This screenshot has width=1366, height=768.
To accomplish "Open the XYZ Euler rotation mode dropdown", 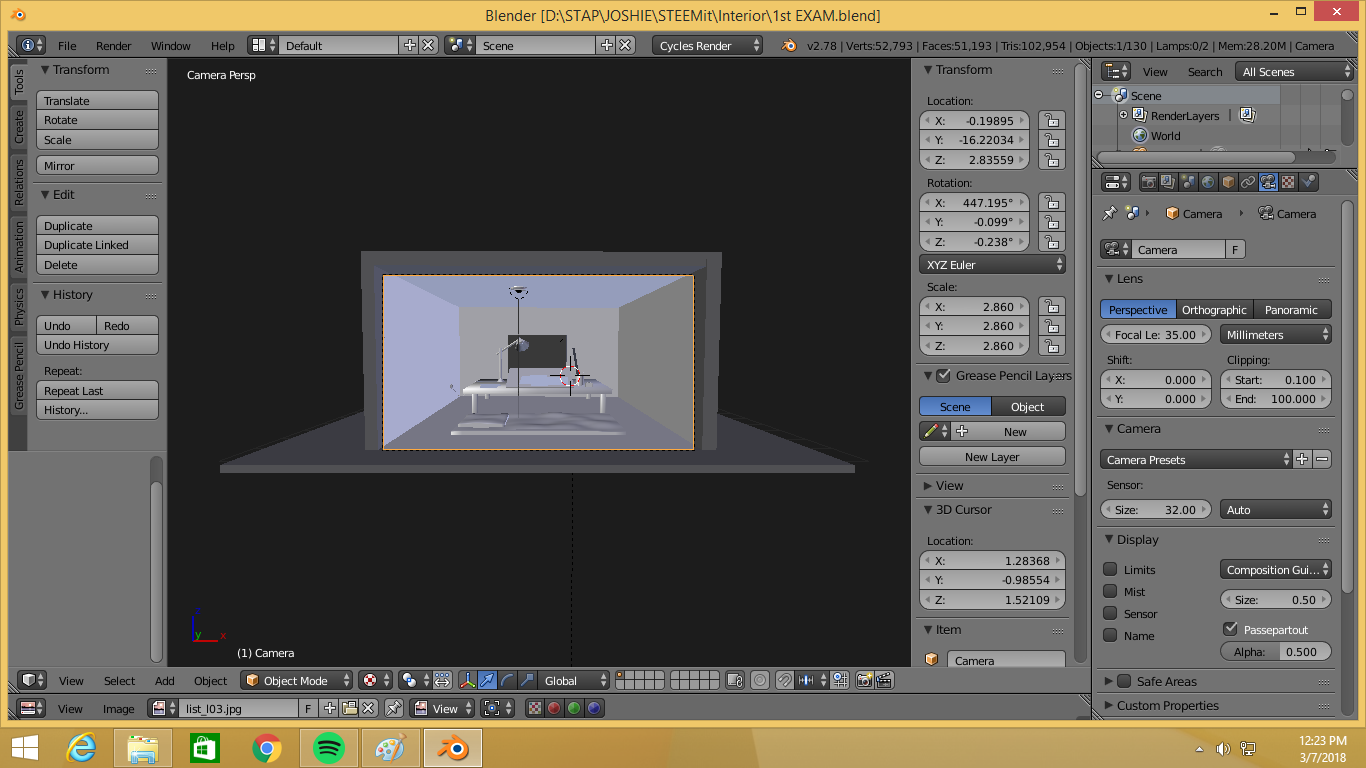I will pos(992,264).
